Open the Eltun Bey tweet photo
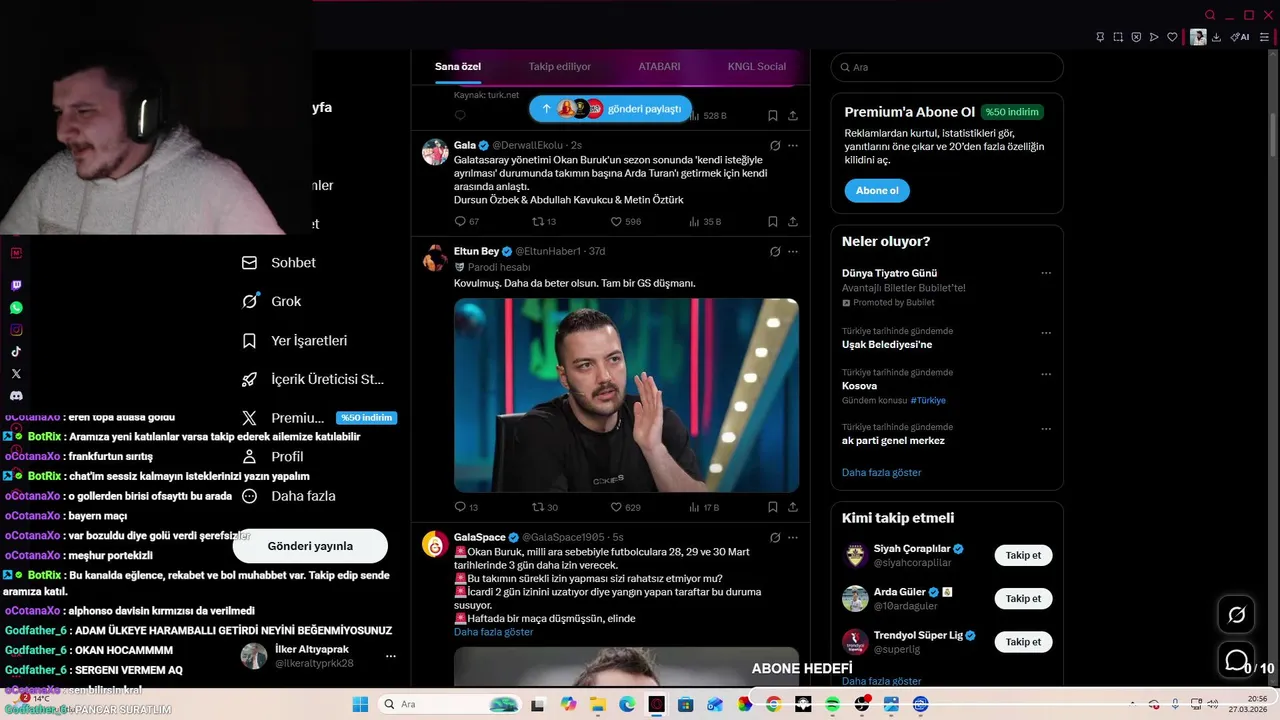 coord(626,395)
